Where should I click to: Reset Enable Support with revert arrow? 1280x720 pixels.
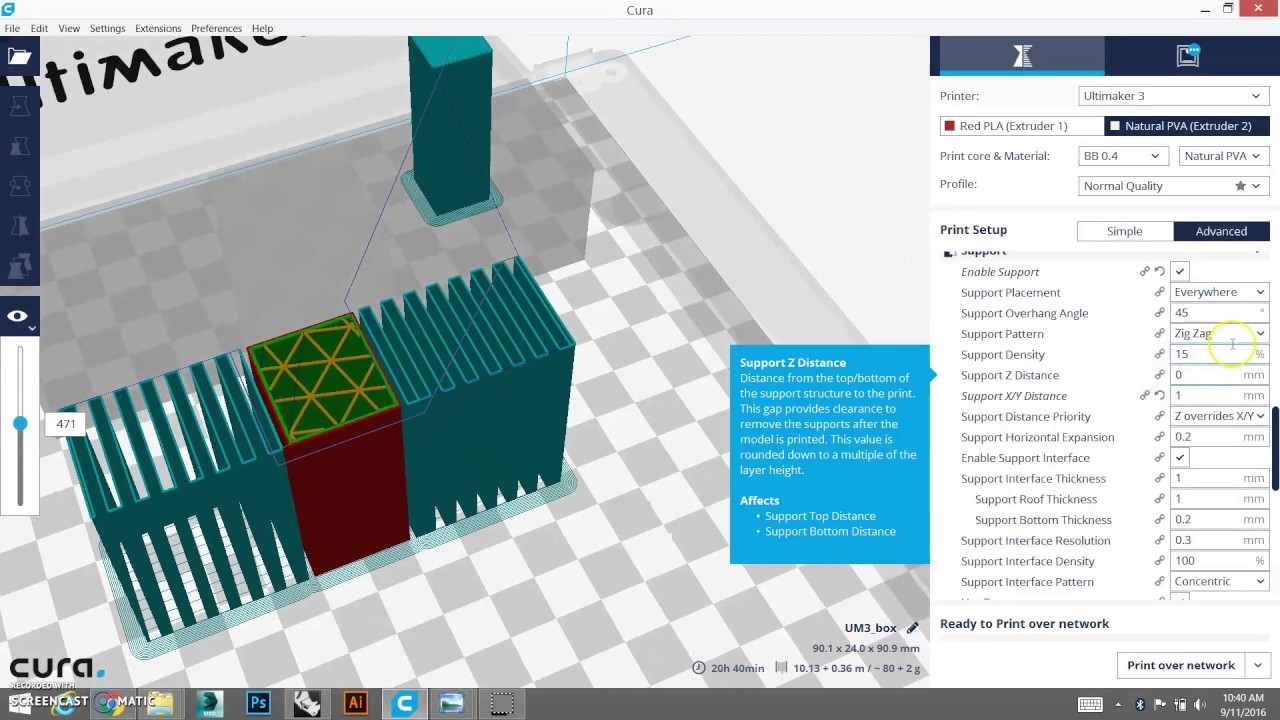[1160, 272]
